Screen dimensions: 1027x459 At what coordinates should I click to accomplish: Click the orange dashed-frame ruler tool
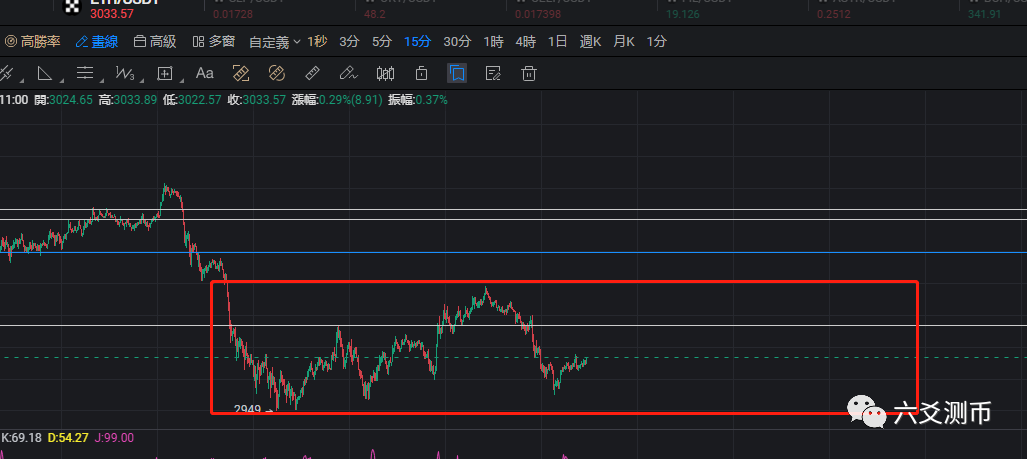pyautogui.click(x=241, y=73)
